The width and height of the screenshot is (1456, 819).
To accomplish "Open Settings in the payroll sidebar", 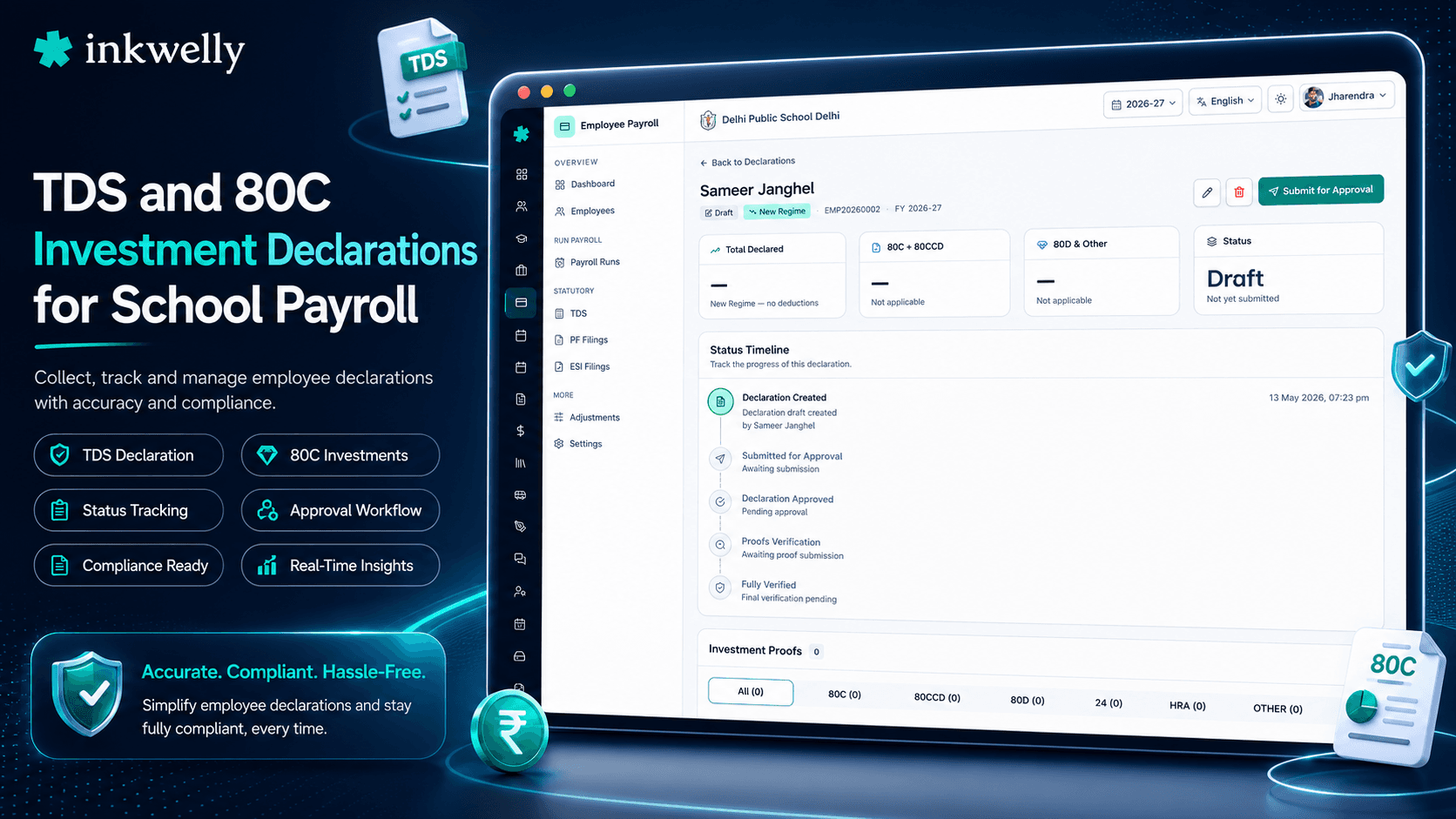I will [x=577, y=444].
